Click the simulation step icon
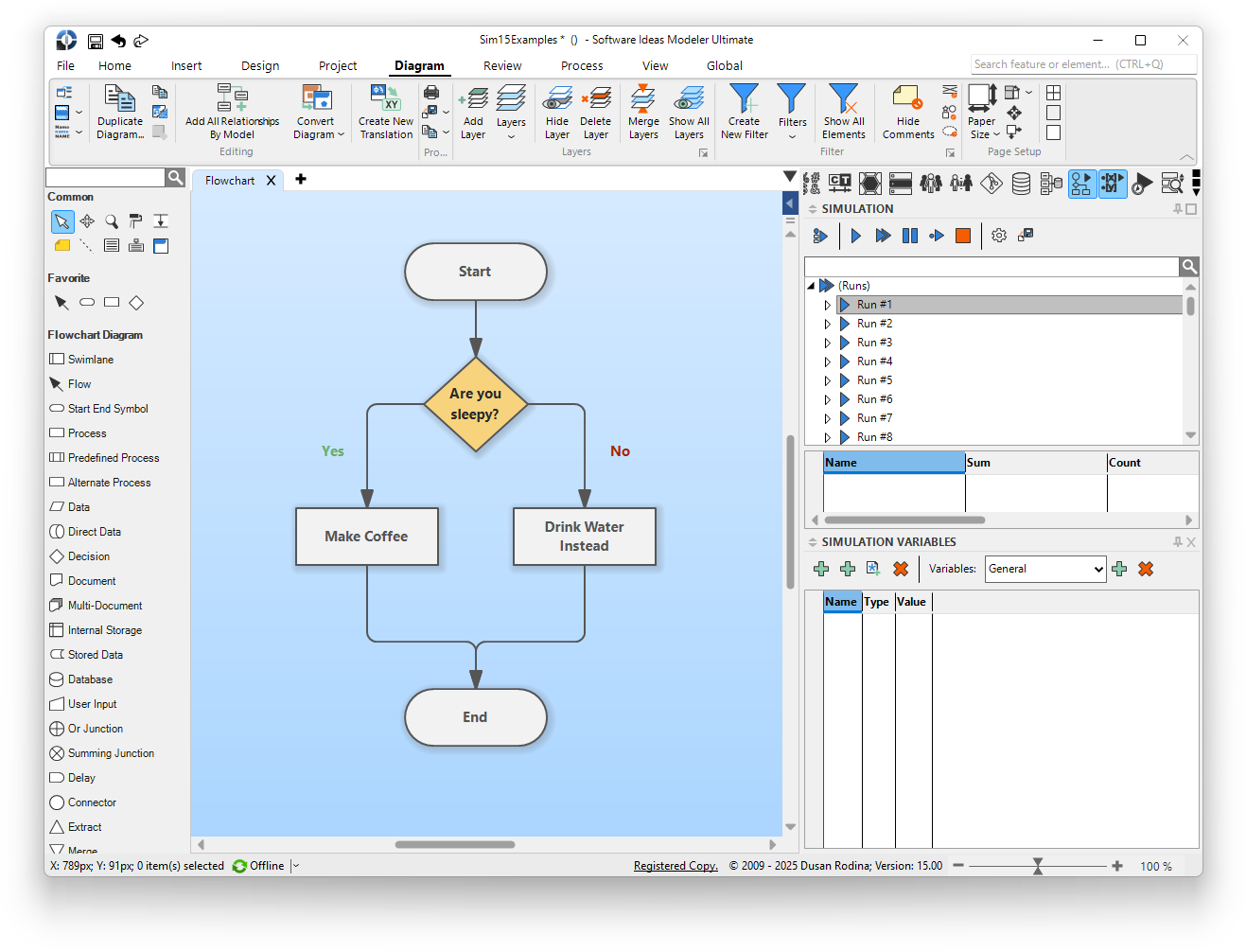Image resolution: width=1246 pixels, height=952 pixels. pos(937,236)
